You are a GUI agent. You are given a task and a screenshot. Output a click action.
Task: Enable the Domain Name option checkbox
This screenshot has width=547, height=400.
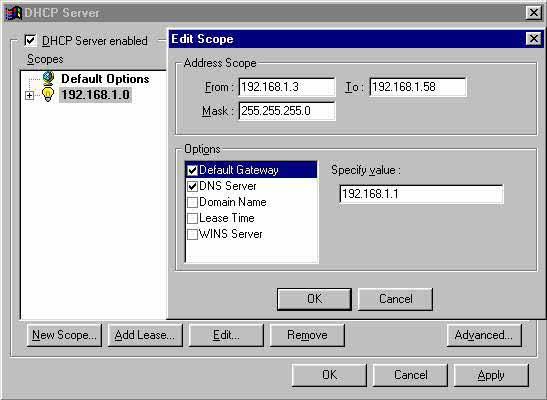coord(192,202)
